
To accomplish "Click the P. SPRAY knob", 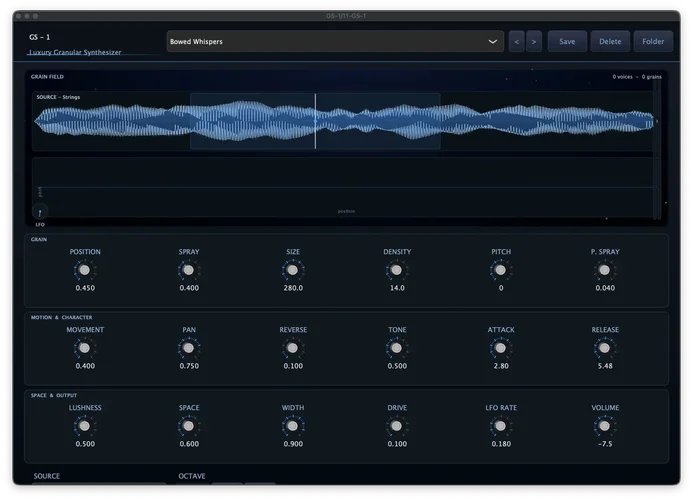I will click(604, 270).
